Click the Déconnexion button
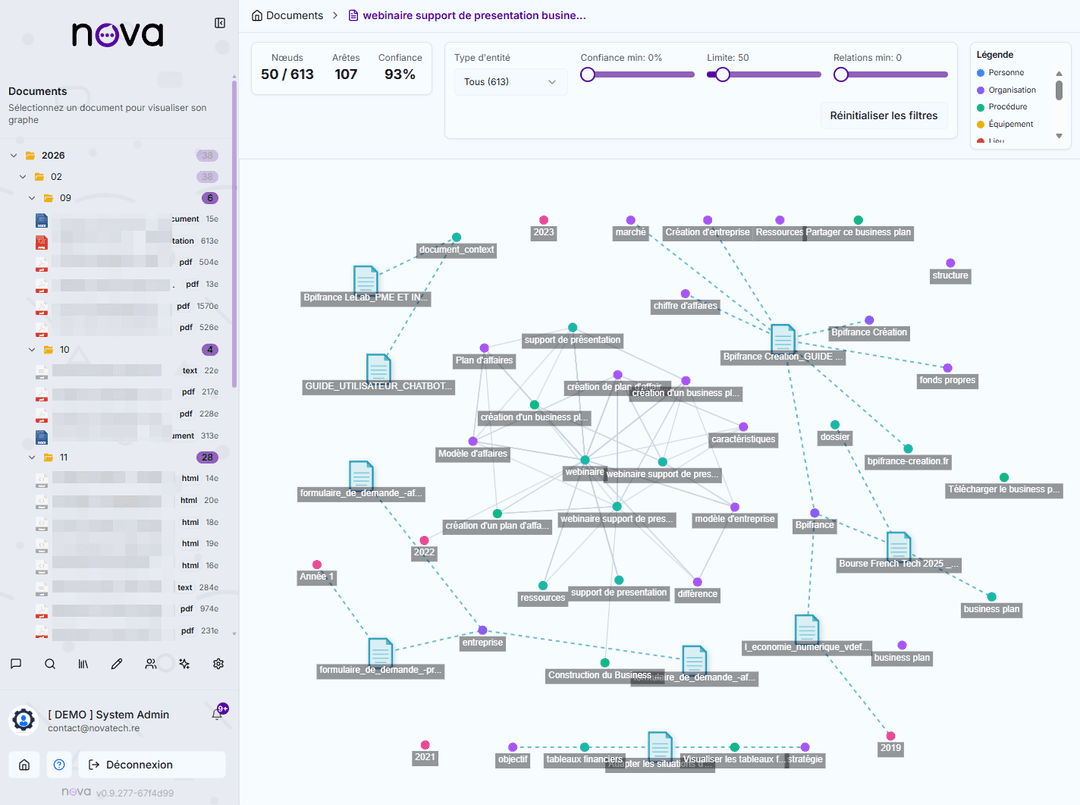This screenshot has height=805, width=1080. pyautogui.click(x=151, y=765)
